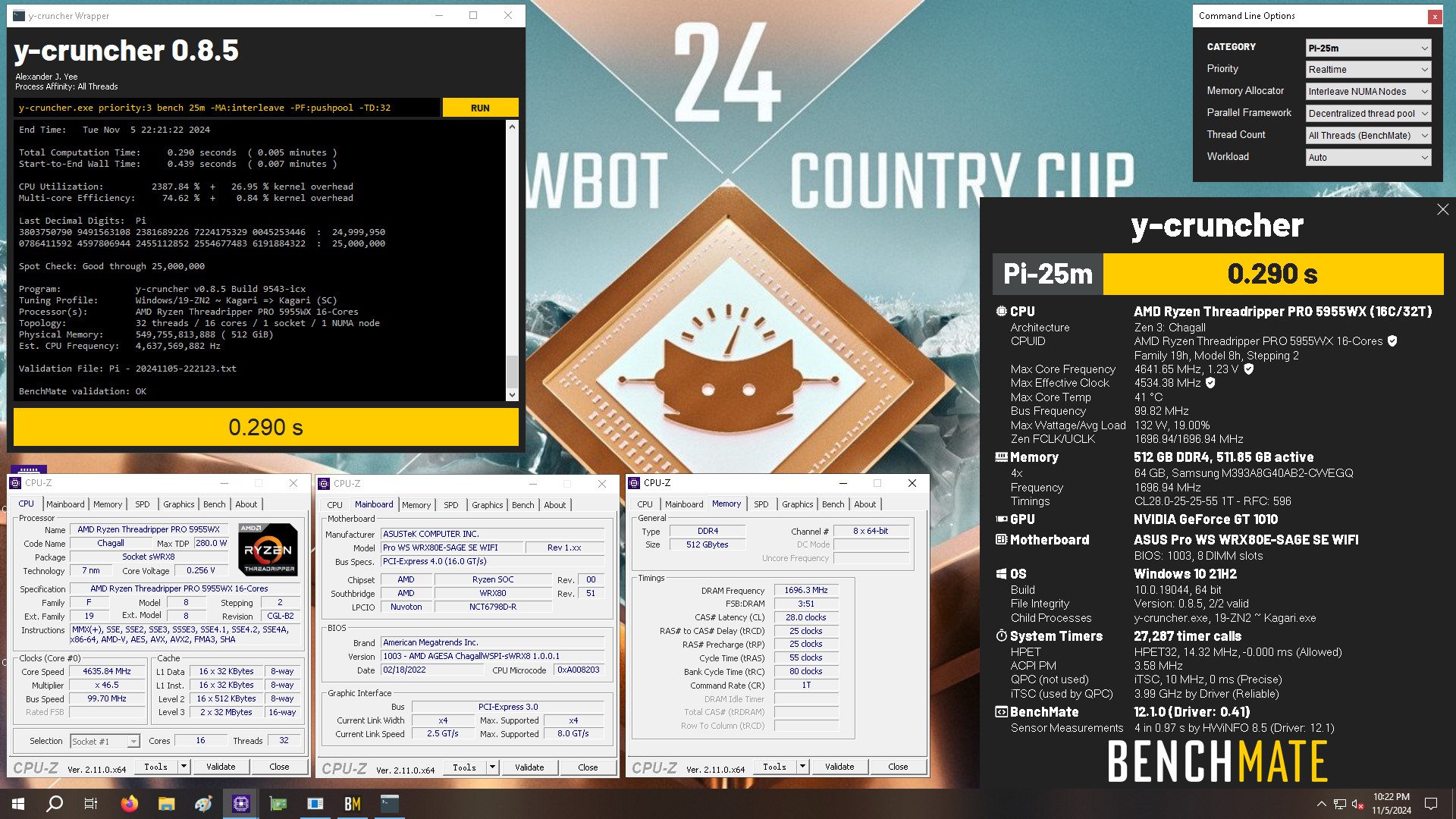
Task: Open Memory tab in left CPU-Z window
Action: (x=108, y=504)
